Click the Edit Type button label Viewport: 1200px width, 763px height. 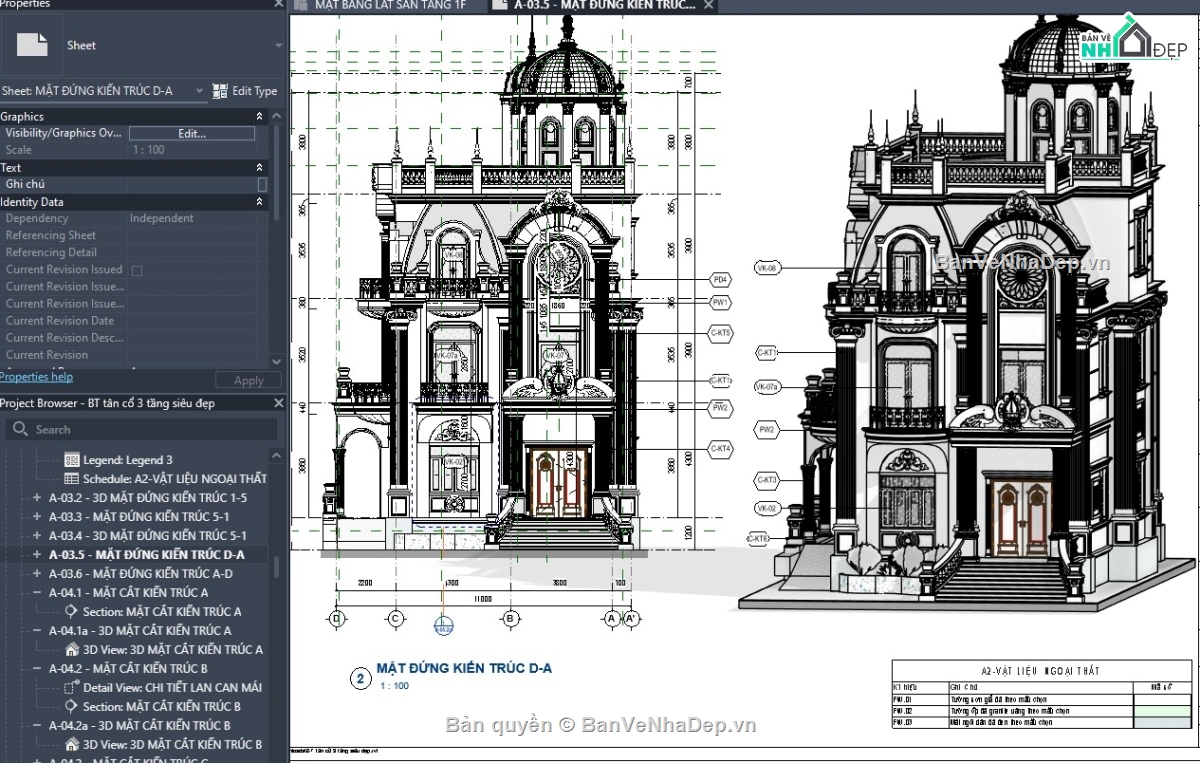(x=254, y=91)
